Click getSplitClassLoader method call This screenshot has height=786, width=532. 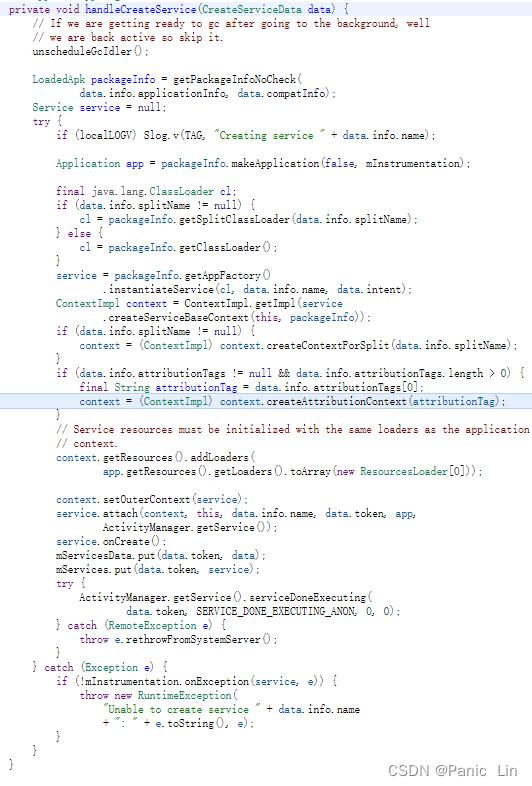[237, 220]
